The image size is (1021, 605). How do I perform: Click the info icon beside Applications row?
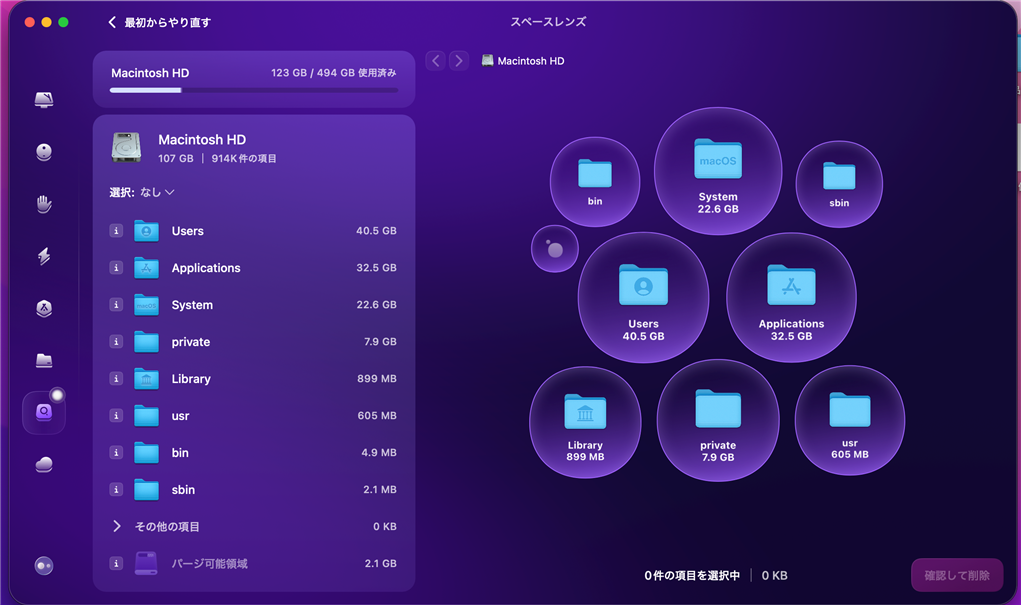click(116, 268)
